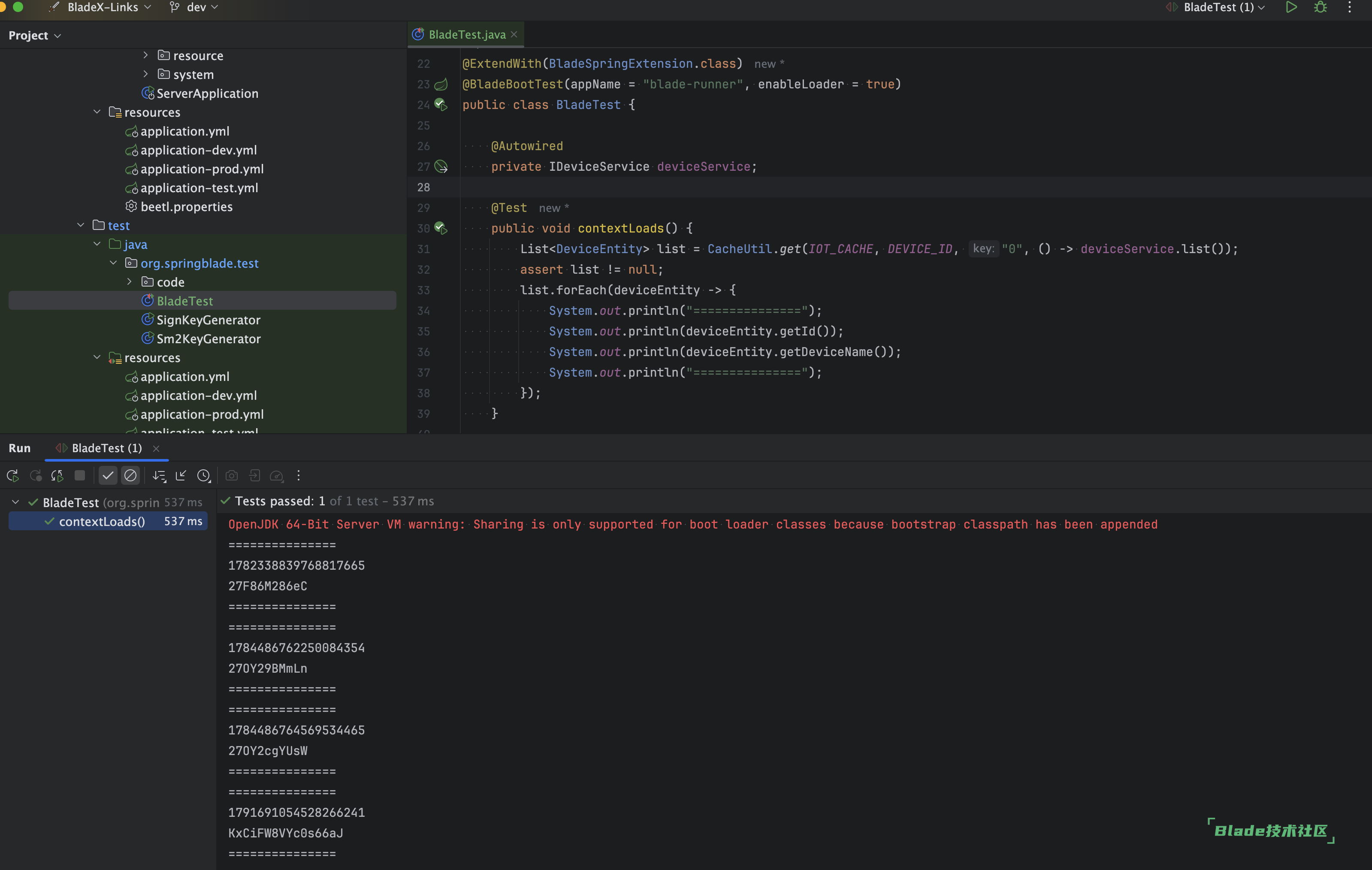The image size is (1372, 870).
Task: Open main toolbar more actions menu
Action: (1350, 7)
